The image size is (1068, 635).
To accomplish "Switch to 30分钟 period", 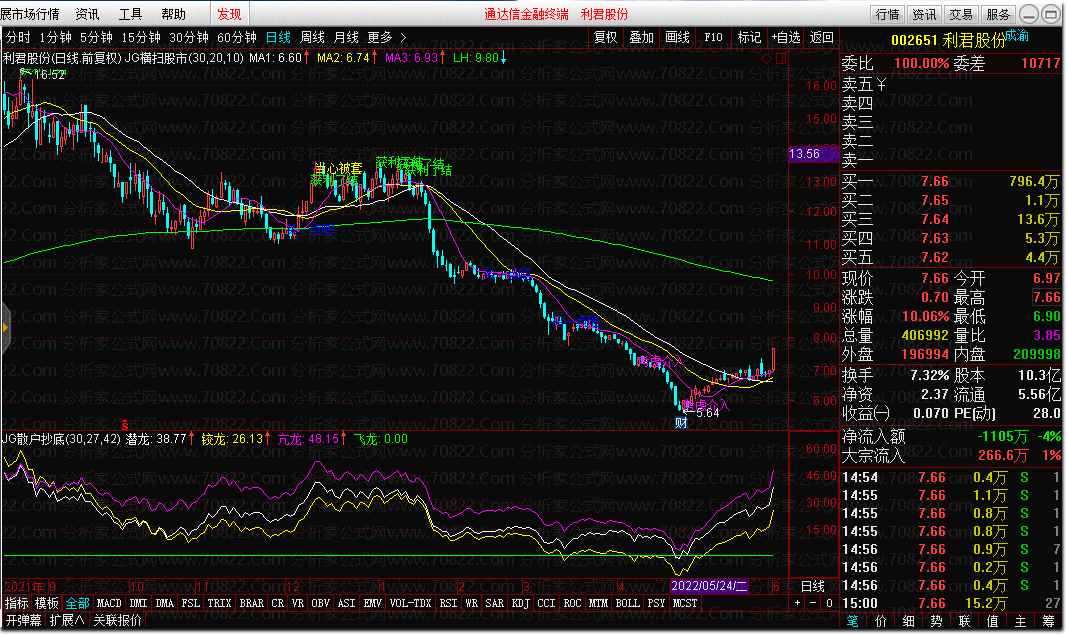I will [189, 37].
